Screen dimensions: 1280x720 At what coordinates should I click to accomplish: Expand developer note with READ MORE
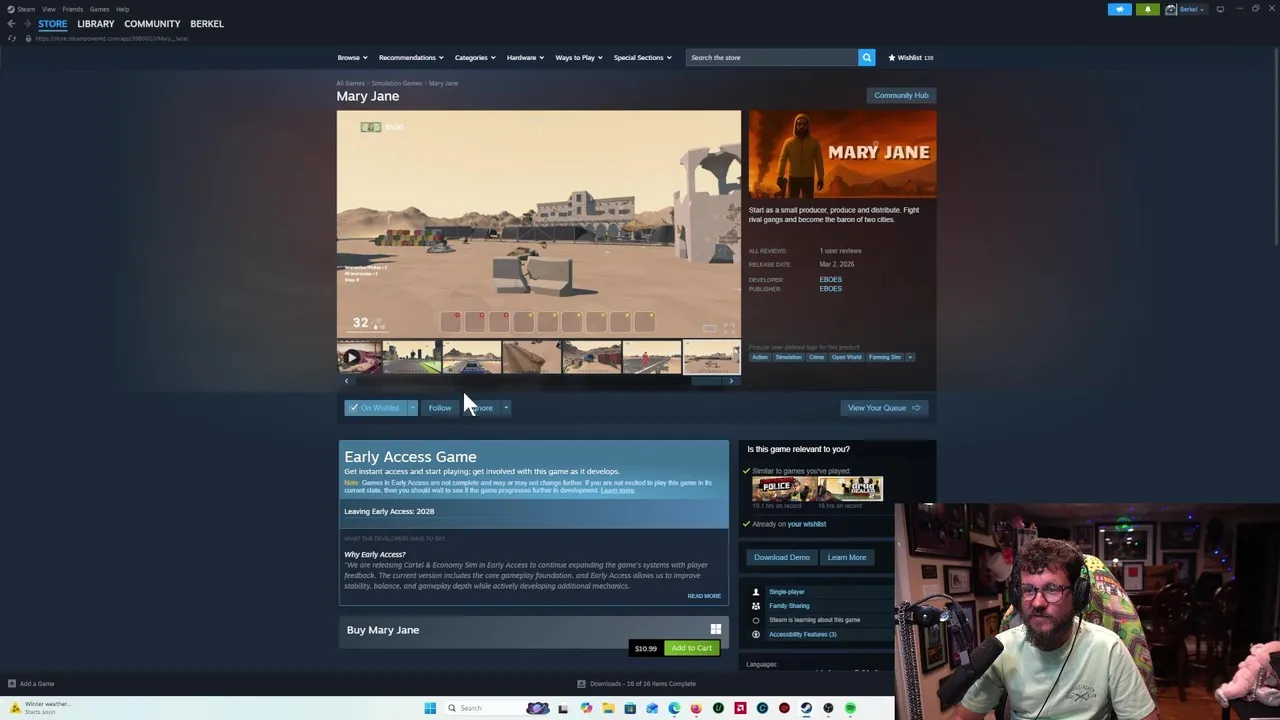click(704, 596)
